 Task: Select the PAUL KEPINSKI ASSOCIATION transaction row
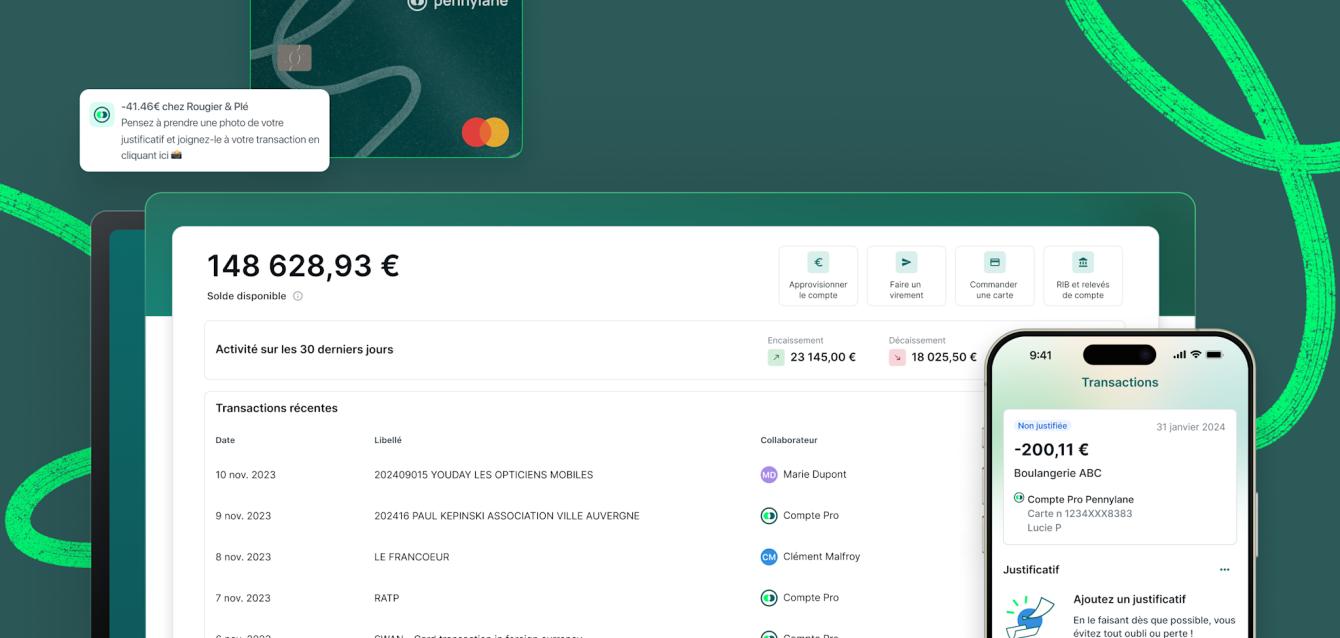[x=506, y=516]
